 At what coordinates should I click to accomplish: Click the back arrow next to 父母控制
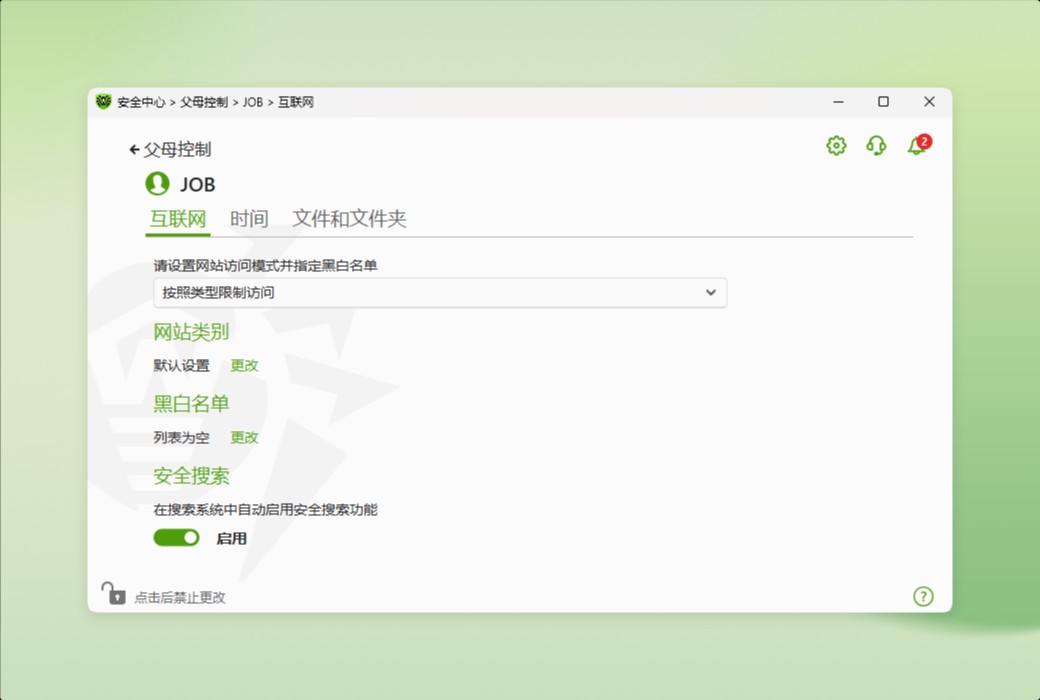[x=133, y=148]
